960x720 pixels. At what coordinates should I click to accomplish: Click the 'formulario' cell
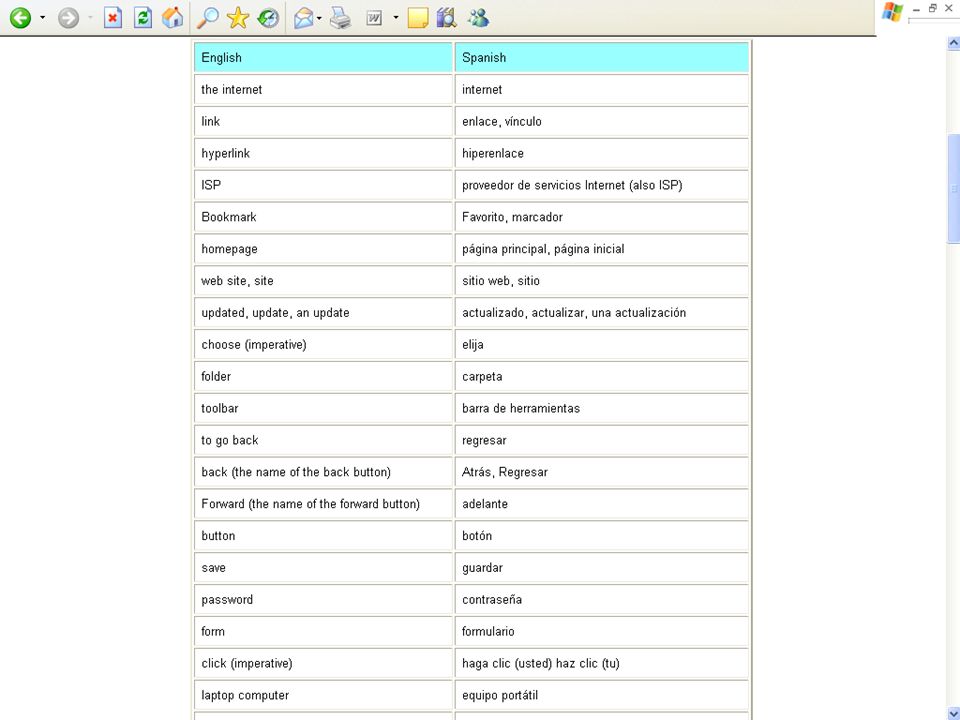click(602, 631)
